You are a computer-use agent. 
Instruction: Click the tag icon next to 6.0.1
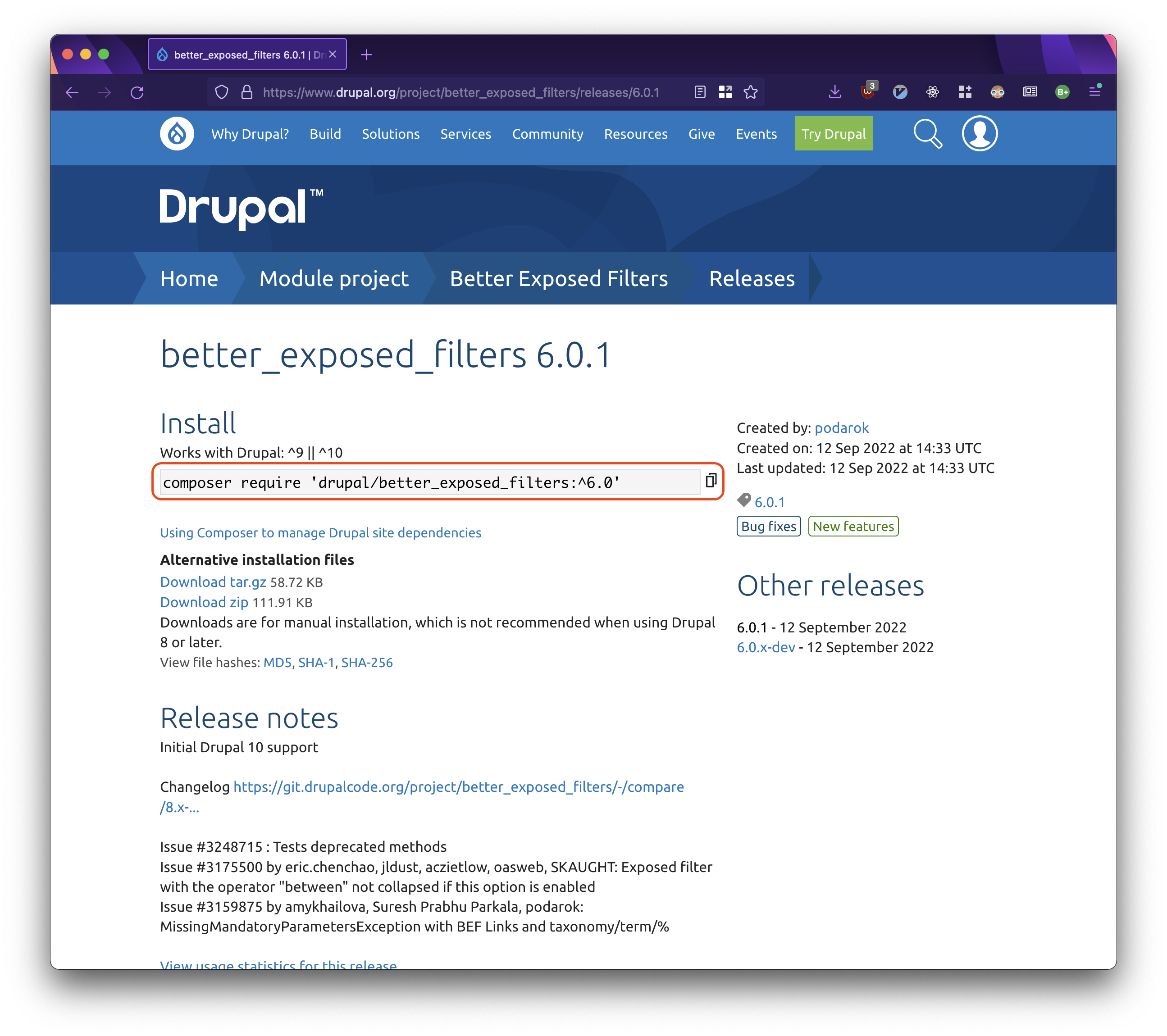tap(744, 500)
